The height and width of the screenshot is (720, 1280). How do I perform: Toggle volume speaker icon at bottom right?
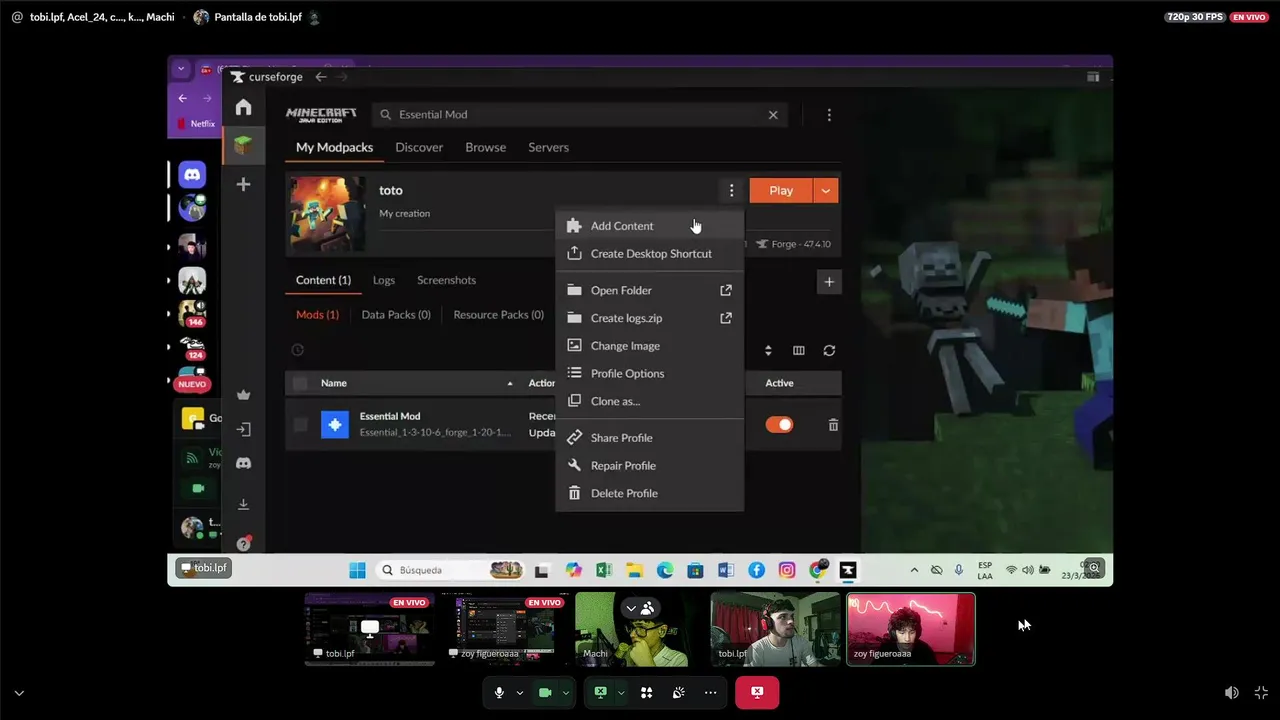coord(1232,692)
